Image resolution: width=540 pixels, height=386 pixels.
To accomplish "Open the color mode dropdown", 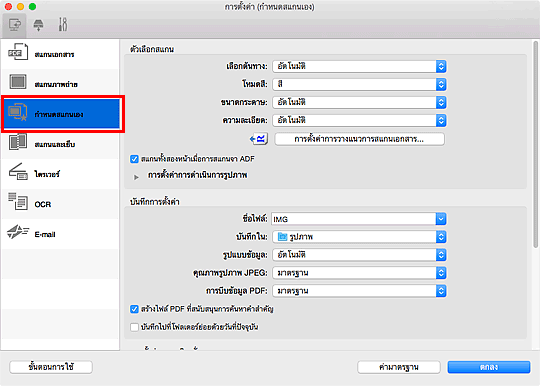I will coord(359,84).
